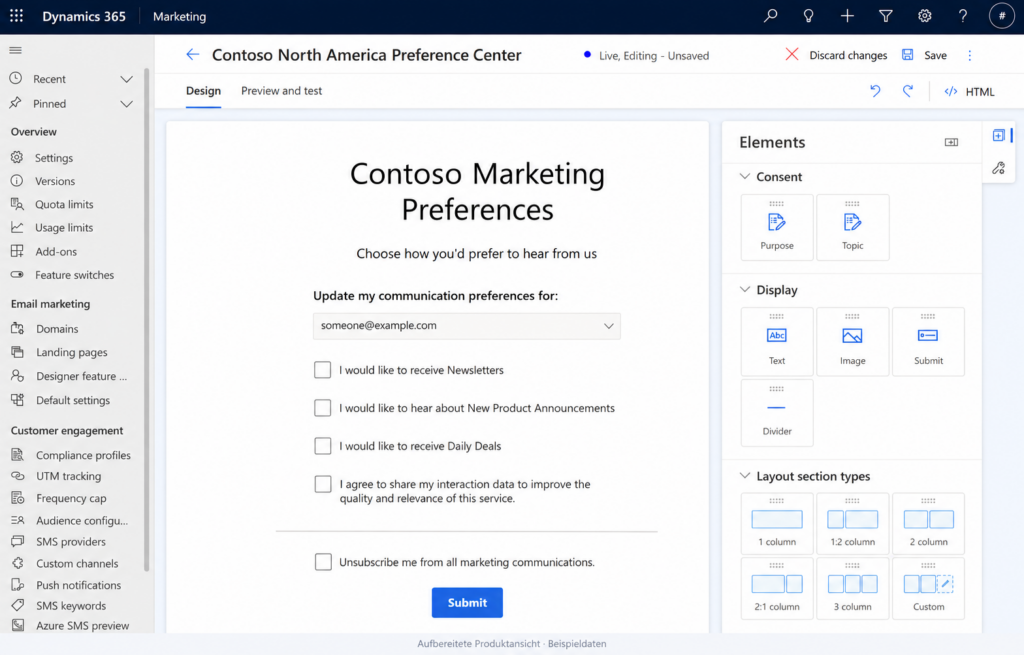Select 'Choose how you'd prefer' subtitle text
Image resolution: width=1024 pixels, height=655 pixels.
pos(476,253)
